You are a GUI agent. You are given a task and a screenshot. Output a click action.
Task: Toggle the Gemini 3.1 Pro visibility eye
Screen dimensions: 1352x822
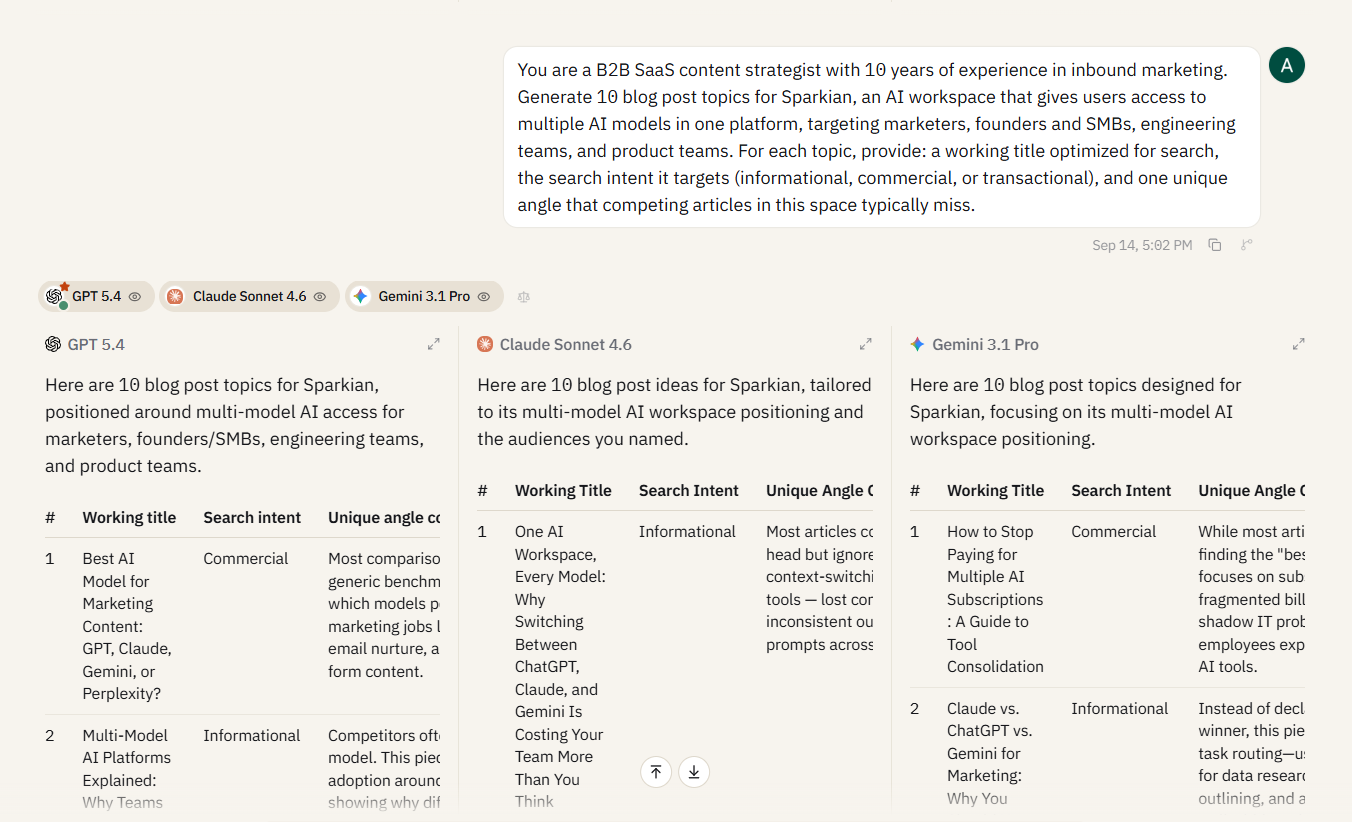484,297
